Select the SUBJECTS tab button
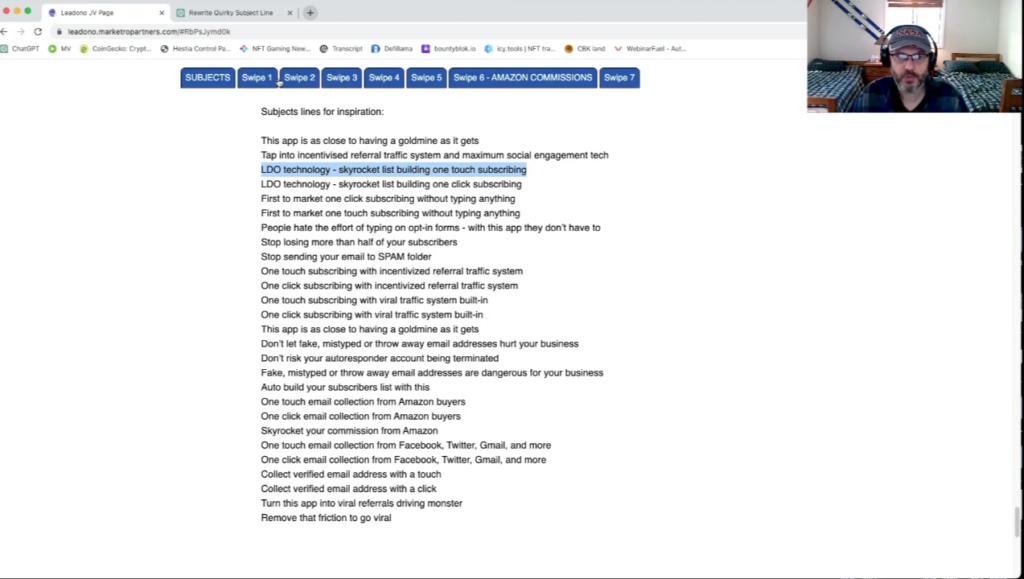This screenshot has height=579, width=1024. (x=207, y=78)
